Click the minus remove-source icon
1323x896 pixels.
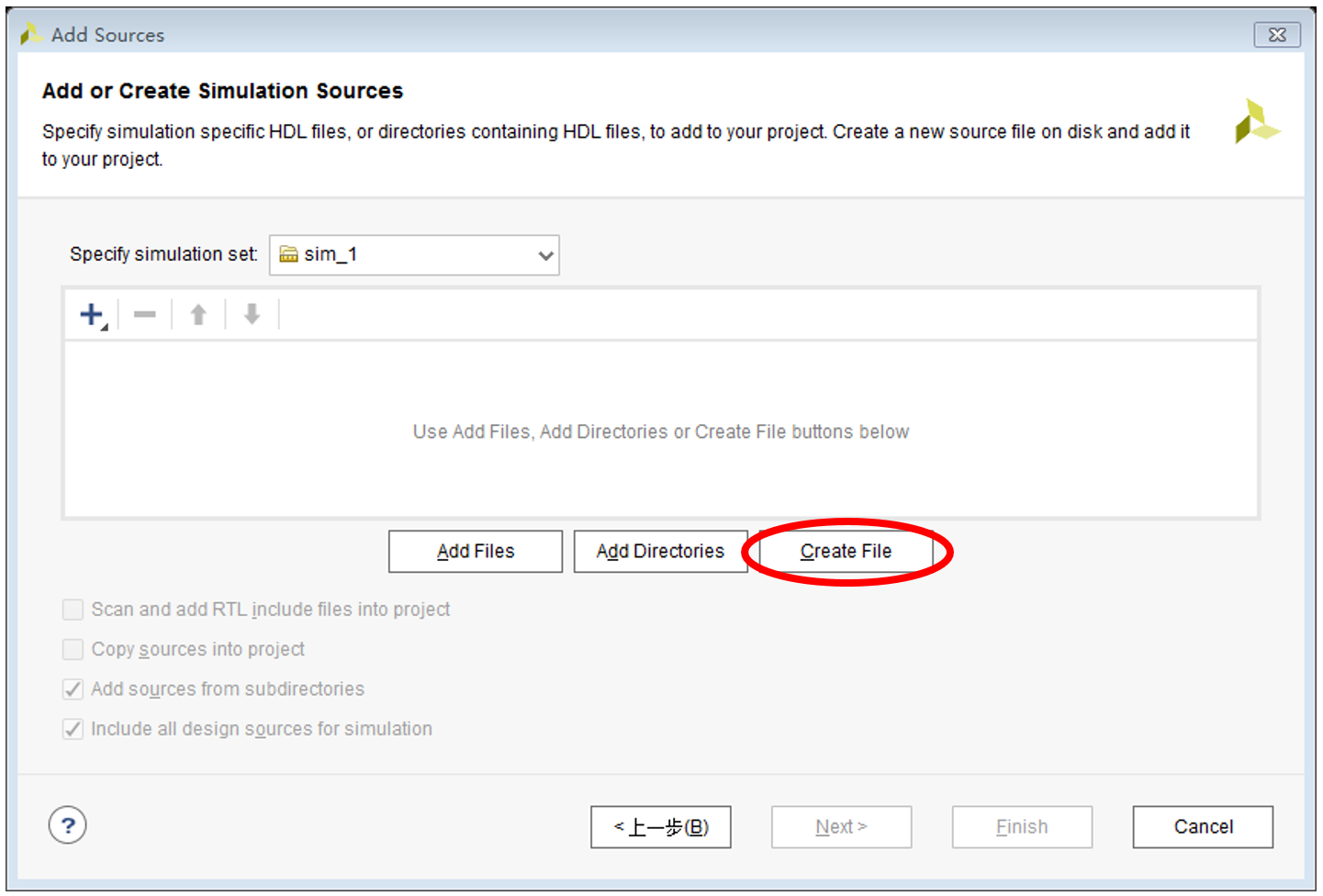145,315
